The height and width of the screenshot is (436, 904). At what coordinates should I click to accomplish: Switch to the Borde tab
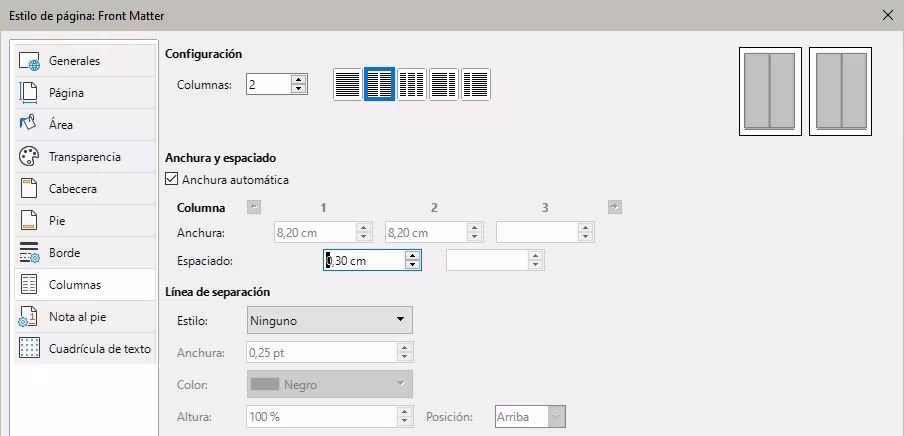[64, 253]
